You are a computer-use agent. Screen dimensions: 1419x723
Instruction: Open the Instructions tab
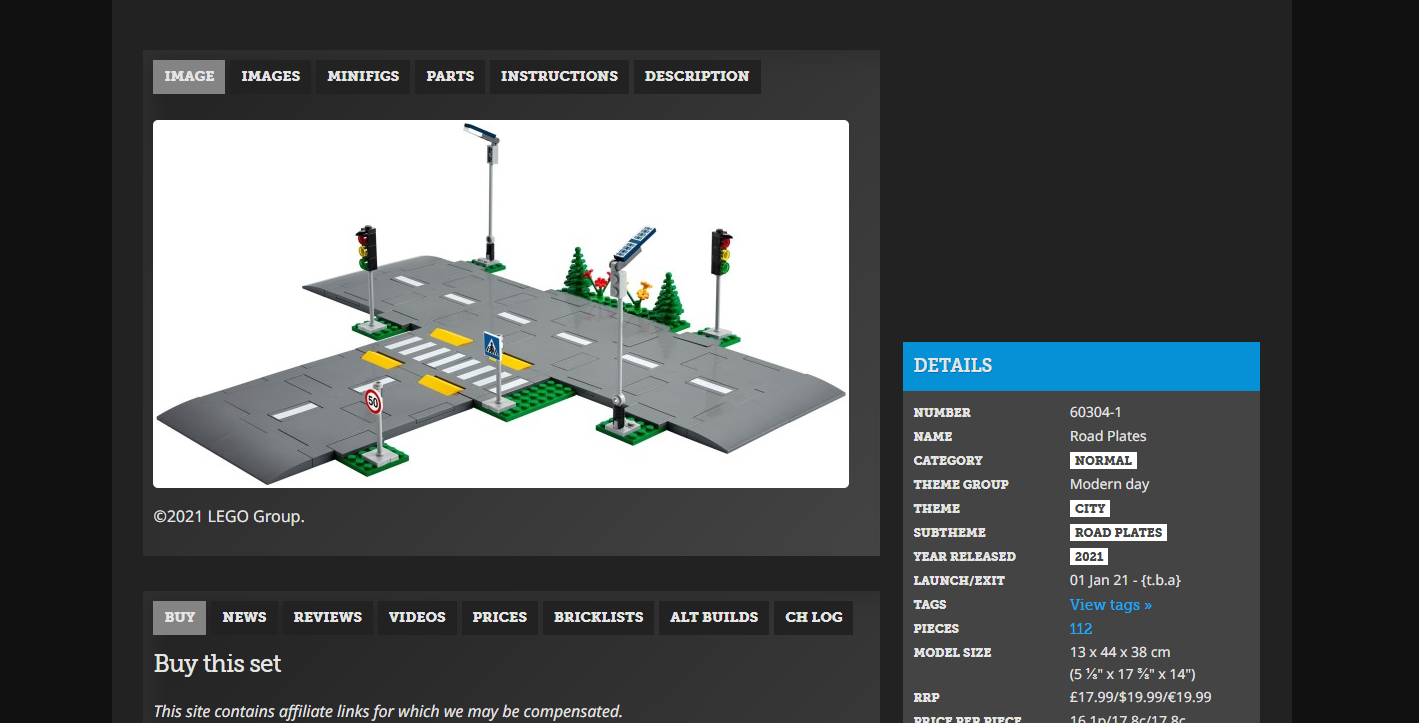point(559,77)
